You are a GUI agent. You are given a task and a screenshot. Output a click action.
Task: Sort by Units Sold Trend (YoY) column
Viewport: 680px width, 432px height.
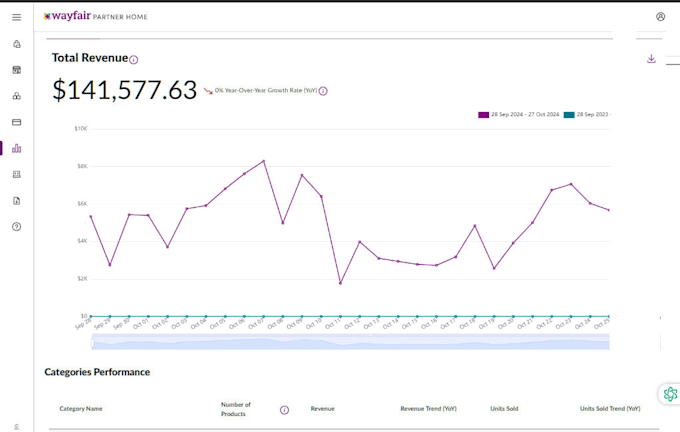click(610, 409)
